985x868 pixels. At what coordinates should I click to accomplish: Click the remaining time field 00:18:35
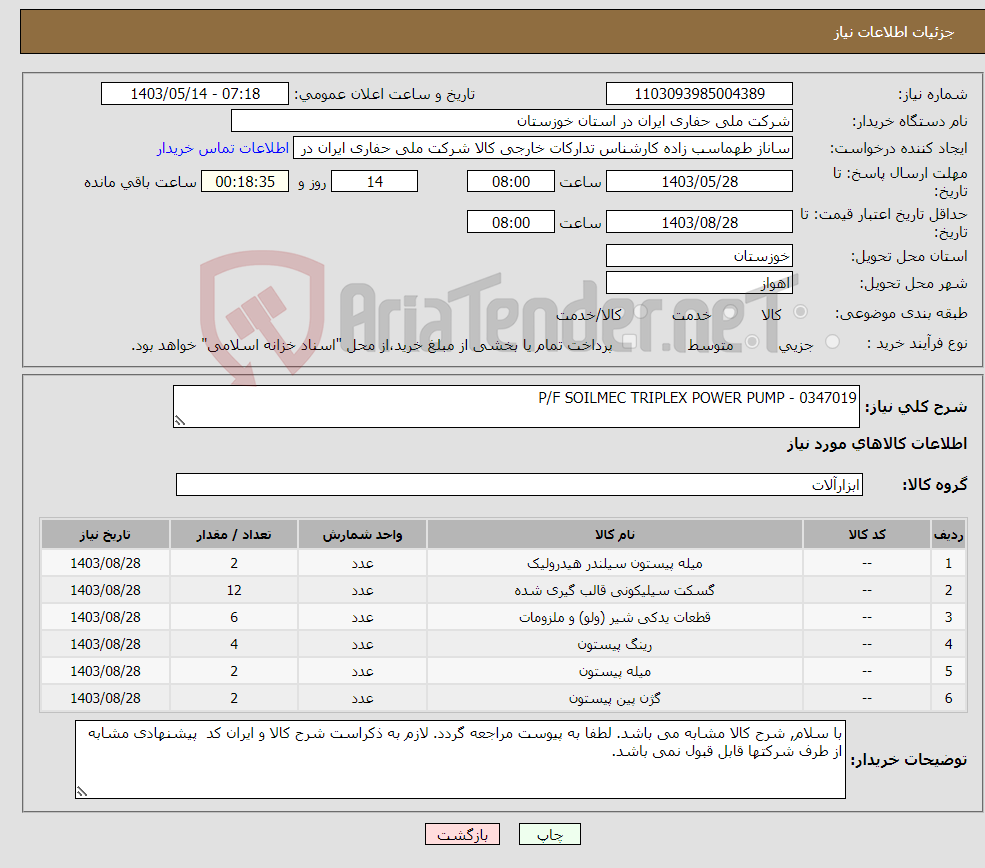click(245, 182)
